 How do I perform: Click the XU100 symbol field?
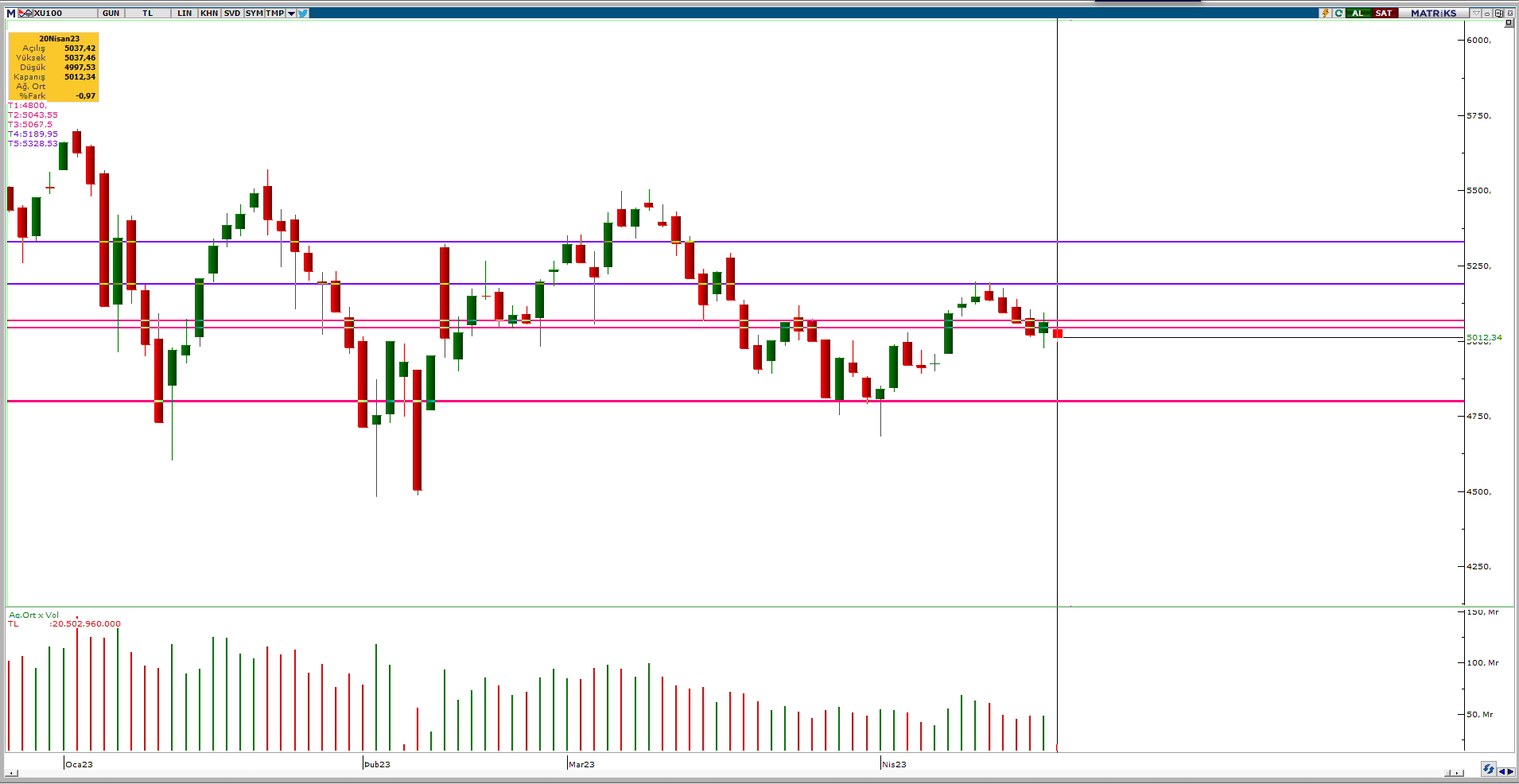click(x=49, y=14)
